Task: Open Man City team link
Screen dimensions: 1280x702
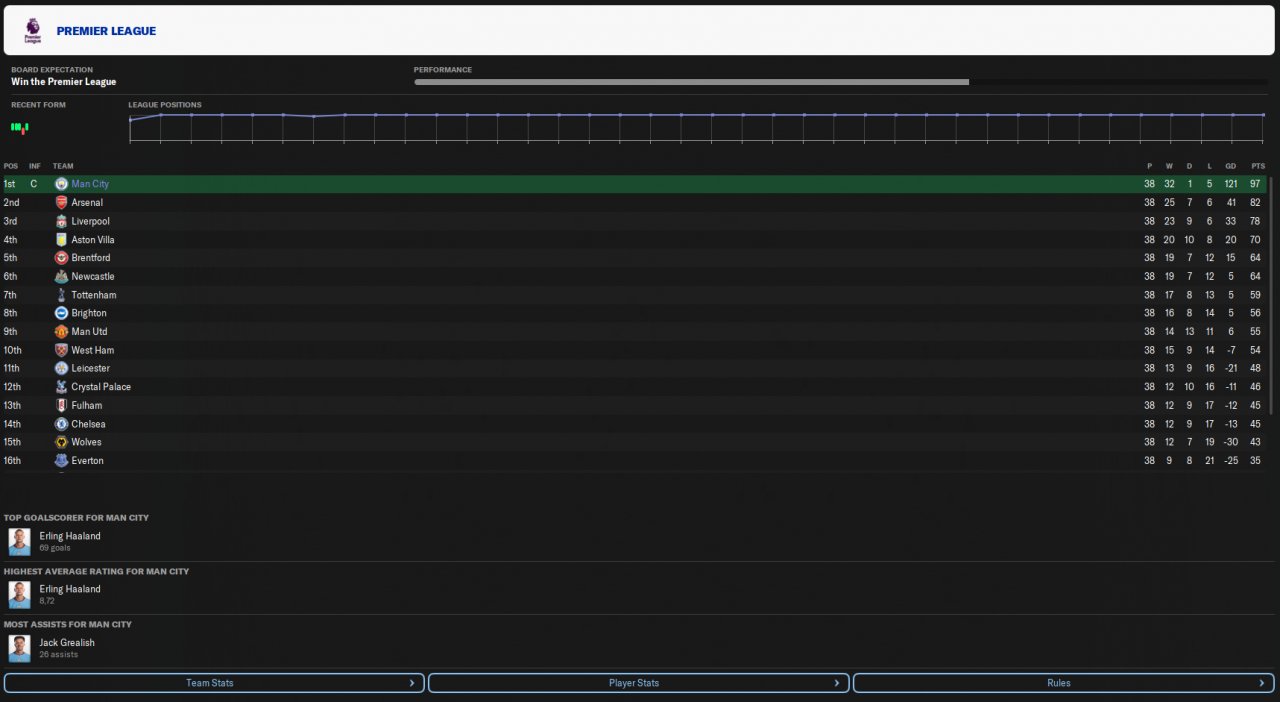Action: click(90, 184)
